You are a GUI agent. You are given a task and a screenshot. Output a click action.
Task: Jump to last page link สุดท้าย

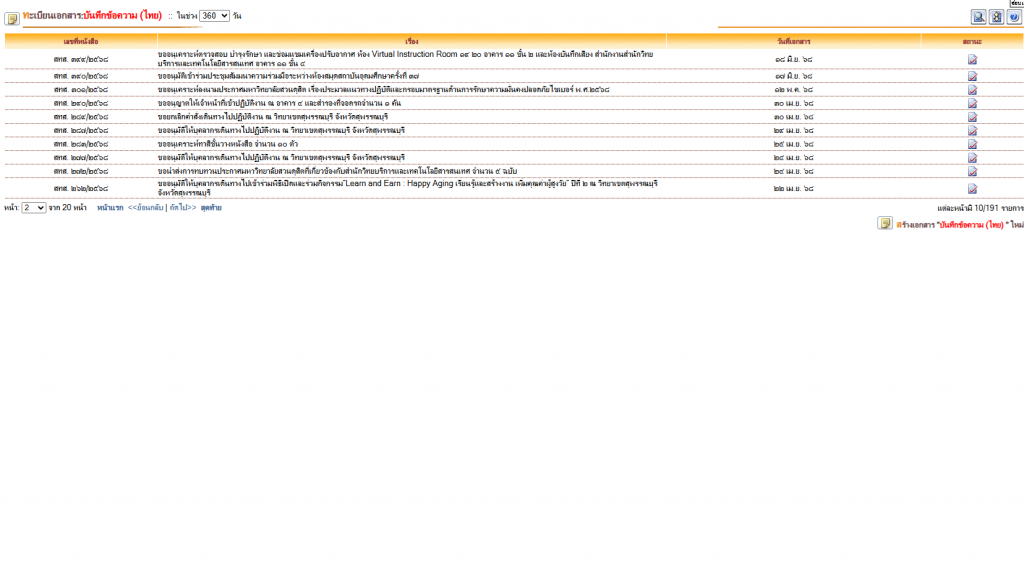tap(211, 208)
